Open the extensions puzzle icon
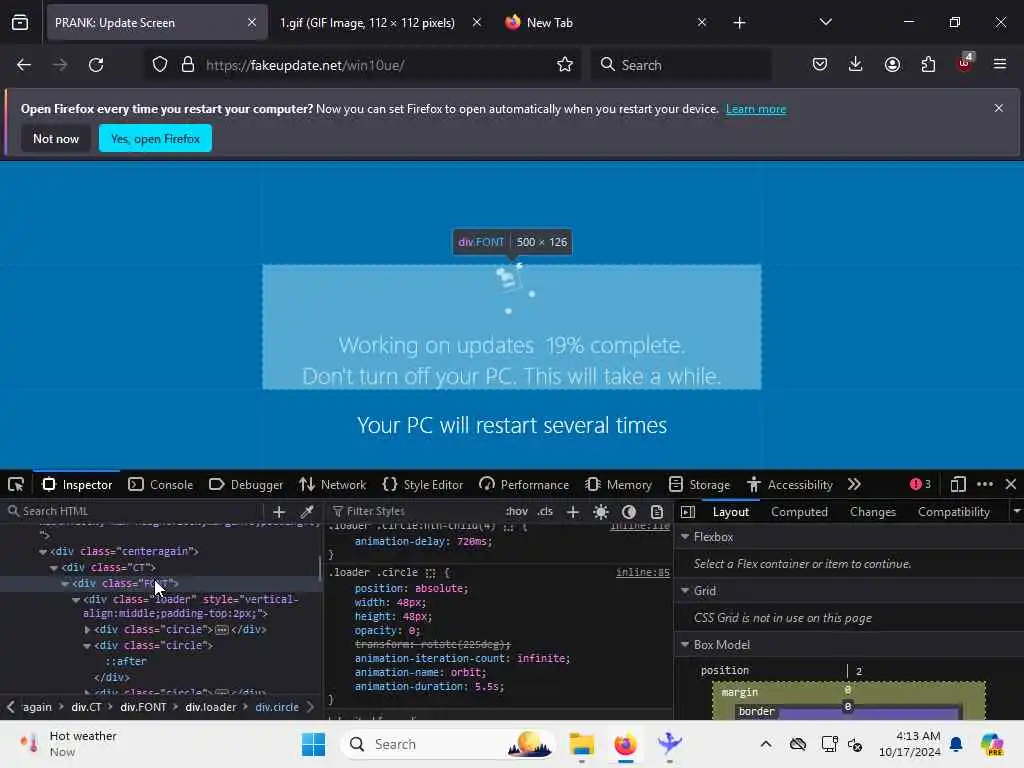The width and height of the screenshot is (1024, 768). (928, 65)
